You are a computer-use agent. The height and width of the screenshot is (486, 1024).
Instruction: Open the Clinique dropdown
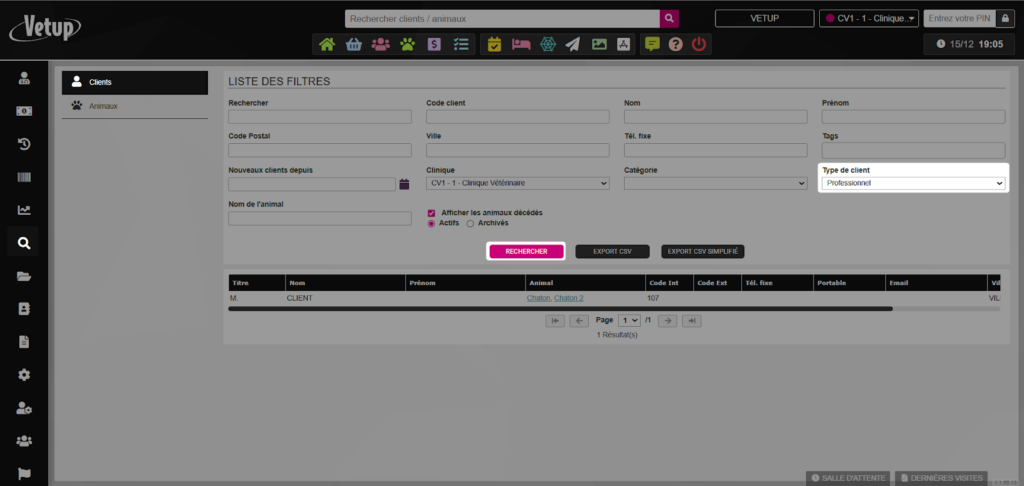(x=517, y=184)
